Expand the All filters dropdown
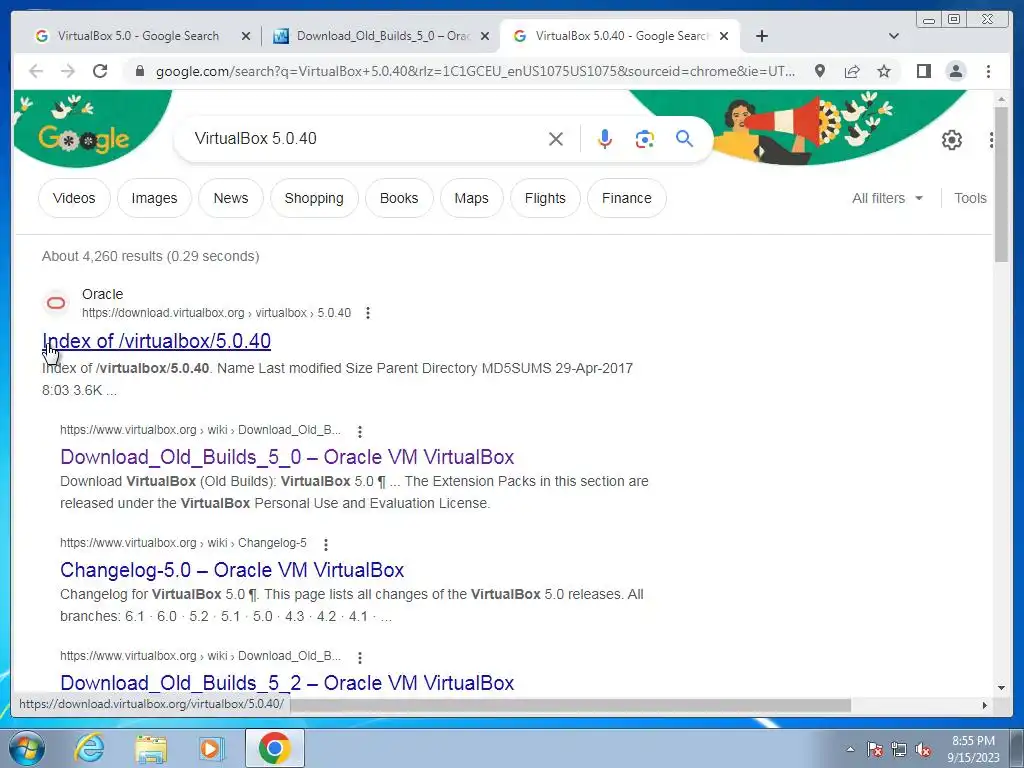The height and width of the screenshot is (768, 1024). [x=888, y=198]
